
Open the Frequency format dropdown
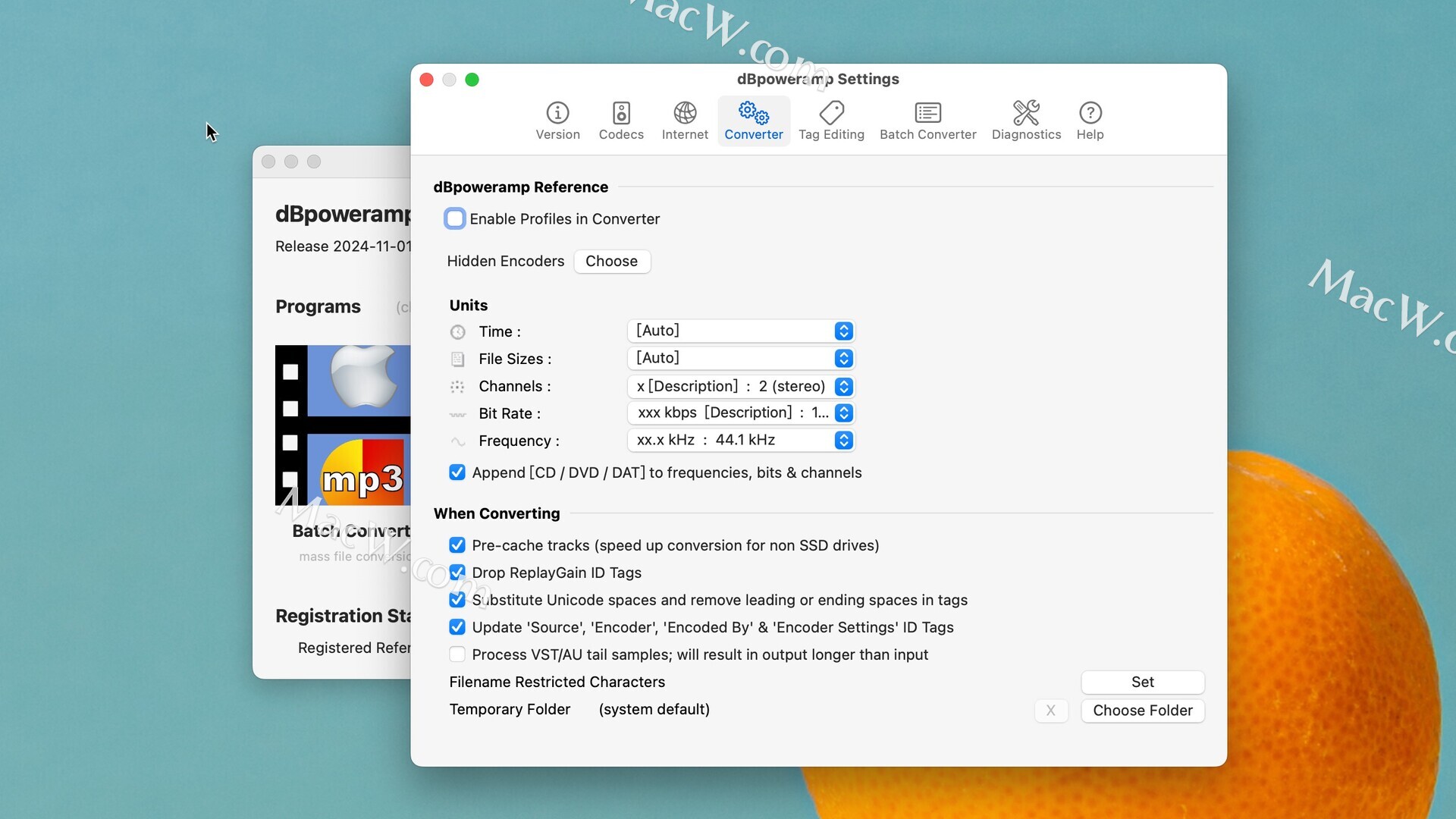pyautogui.click(x=741, y=441)
